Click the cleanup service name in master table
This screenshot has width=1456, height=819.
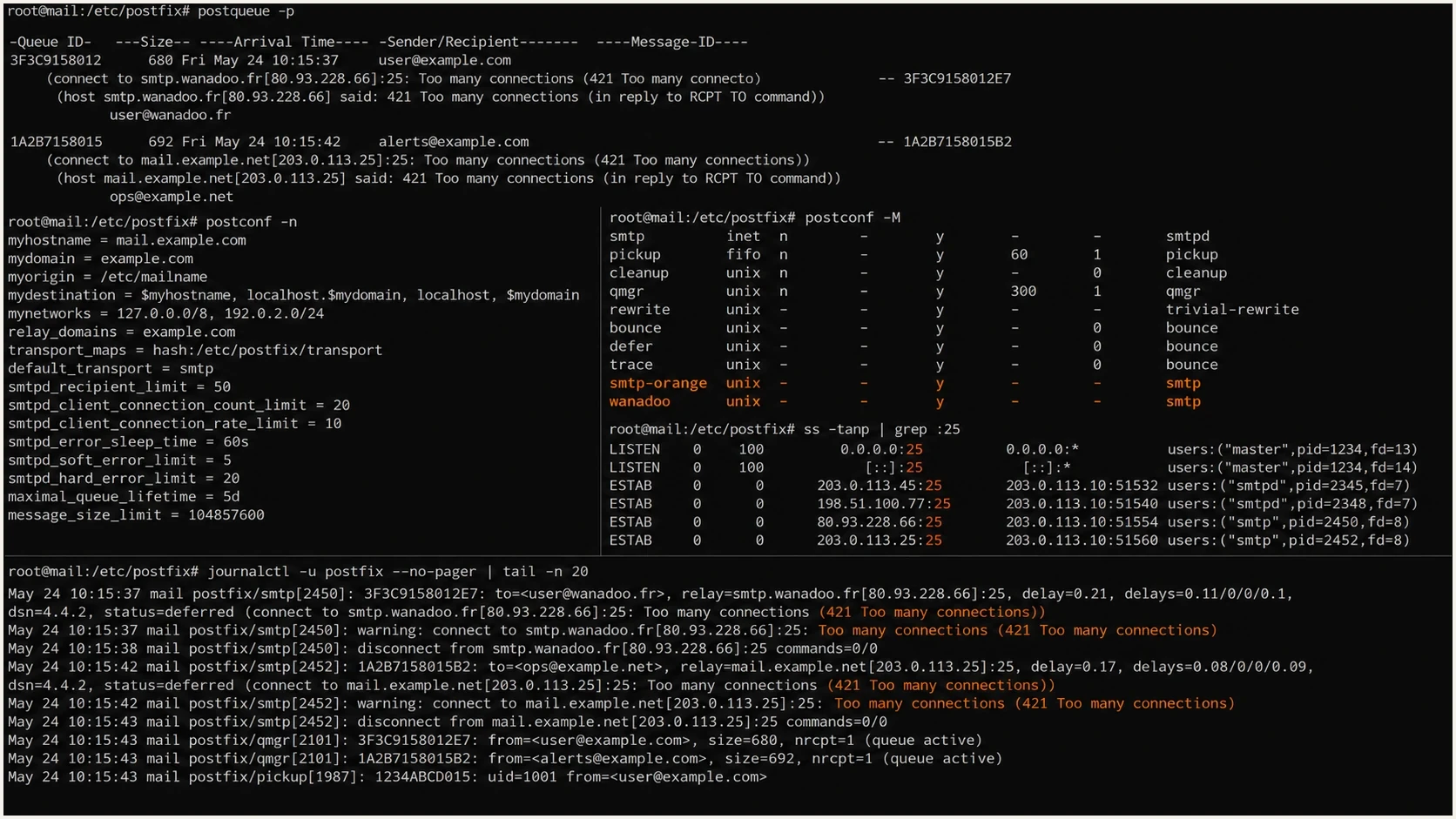(x=639, y=272)
